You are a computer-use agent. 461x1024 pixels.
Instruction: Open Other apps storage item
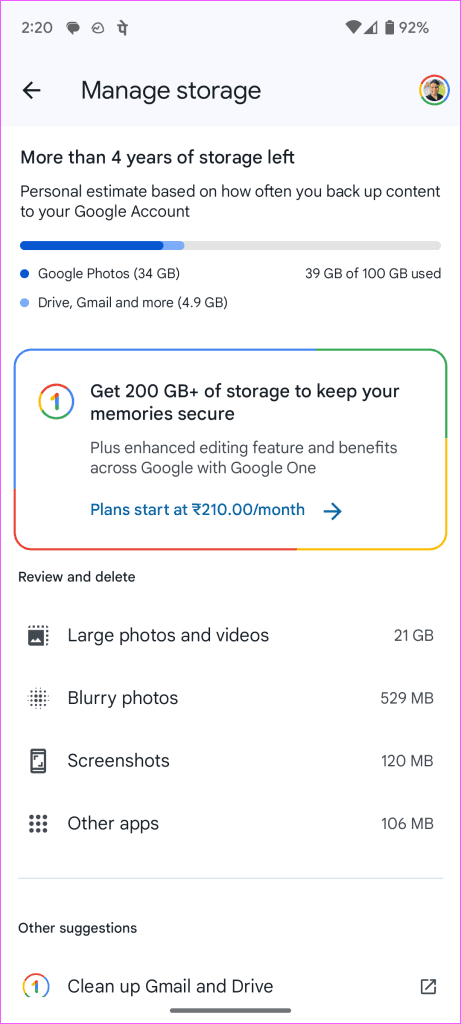pyautogui.click(x=230, y=824)
